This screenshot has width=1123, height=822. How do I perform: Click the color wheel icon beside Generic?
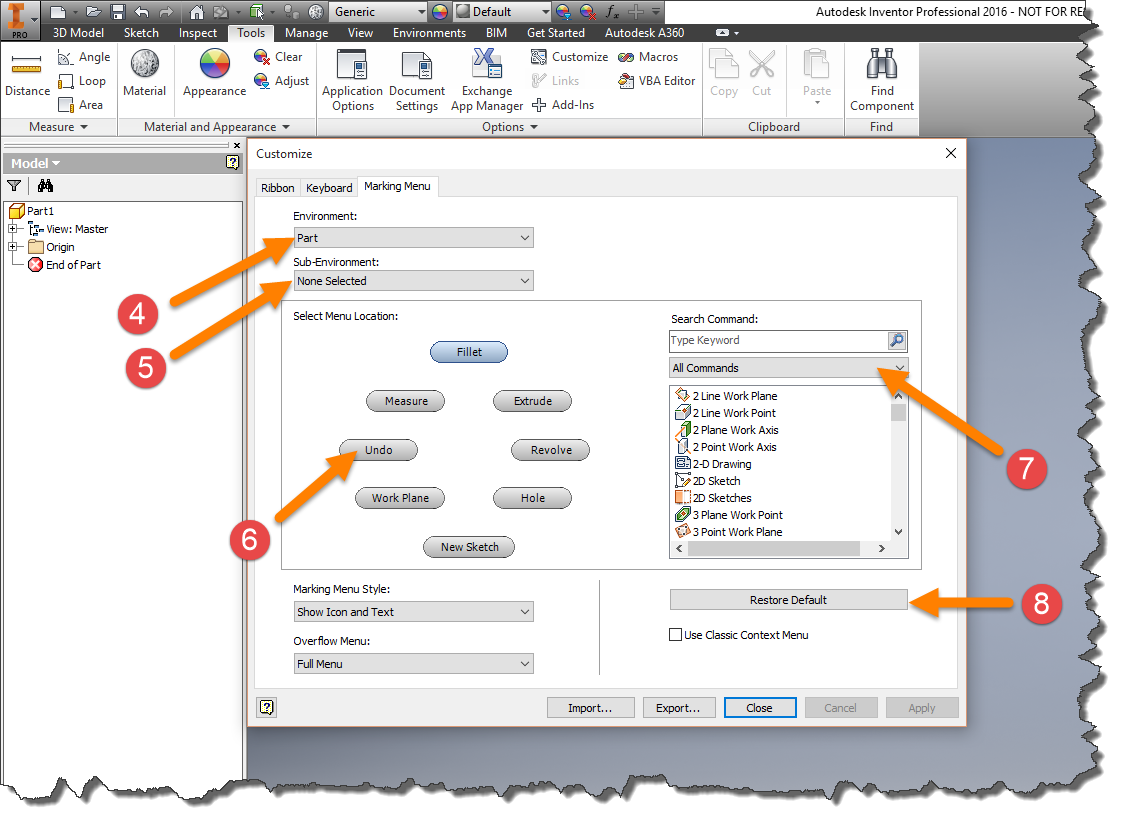(440, 11)
